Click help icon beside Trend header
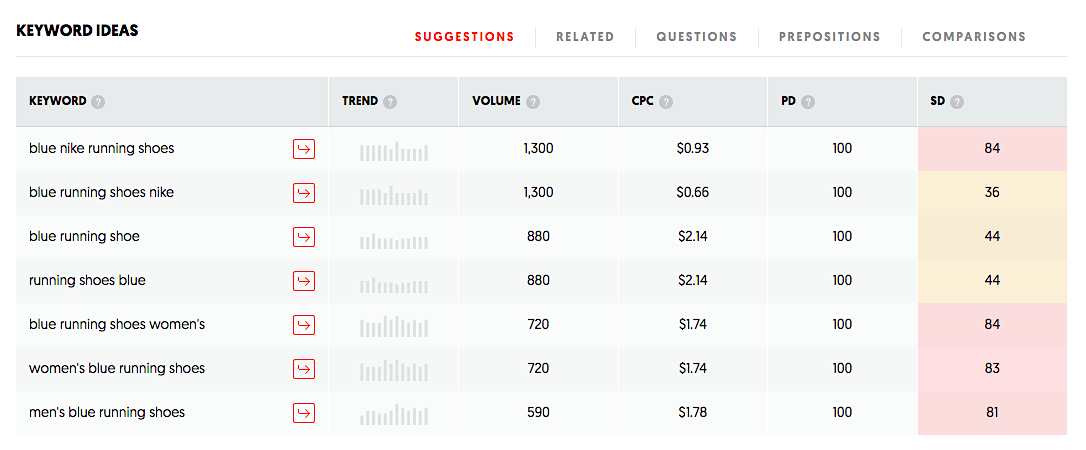This screenshot has width=1086, height=450. pyautogui.click(x=390, y=102)
